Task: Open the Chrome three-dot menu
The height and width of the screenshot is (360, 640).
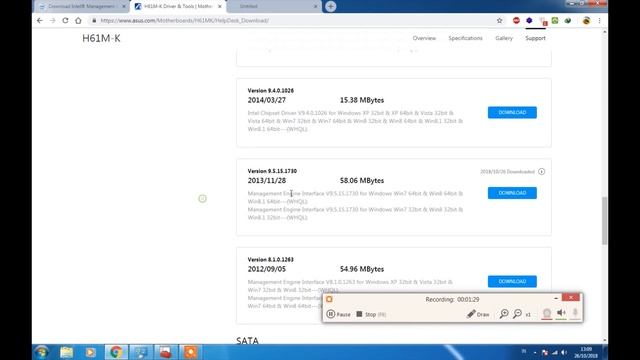Action: coord(599,20)
